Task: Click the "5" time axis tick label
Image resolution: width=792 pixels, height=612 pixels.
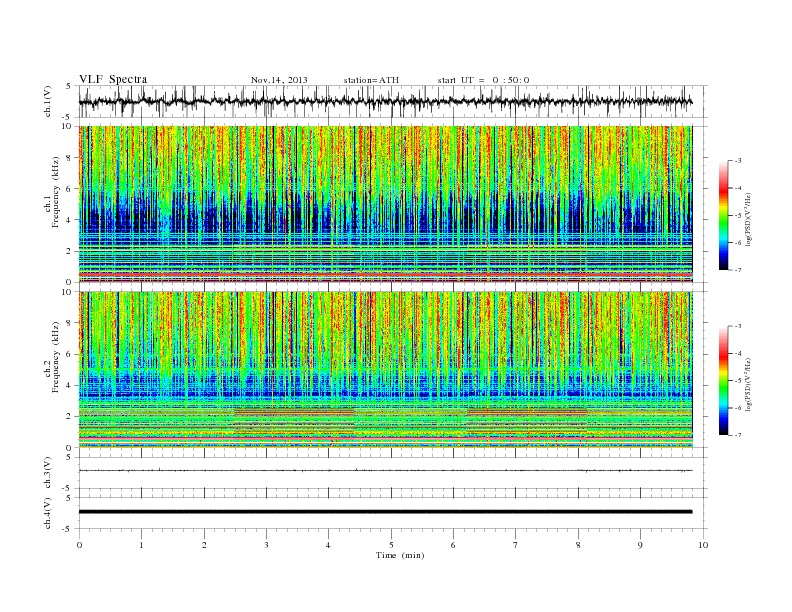Action: click(391, 545)
